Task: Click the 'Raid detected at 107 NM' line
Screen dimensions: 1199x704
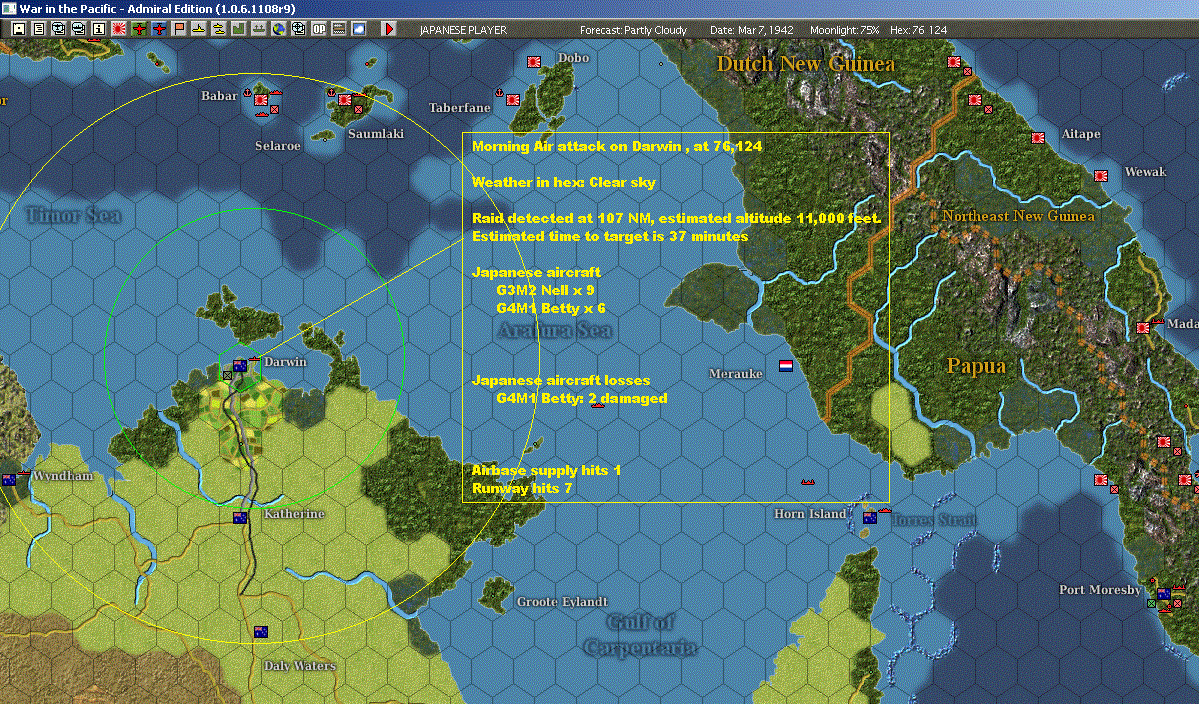Action: click(x=677, y=218)
